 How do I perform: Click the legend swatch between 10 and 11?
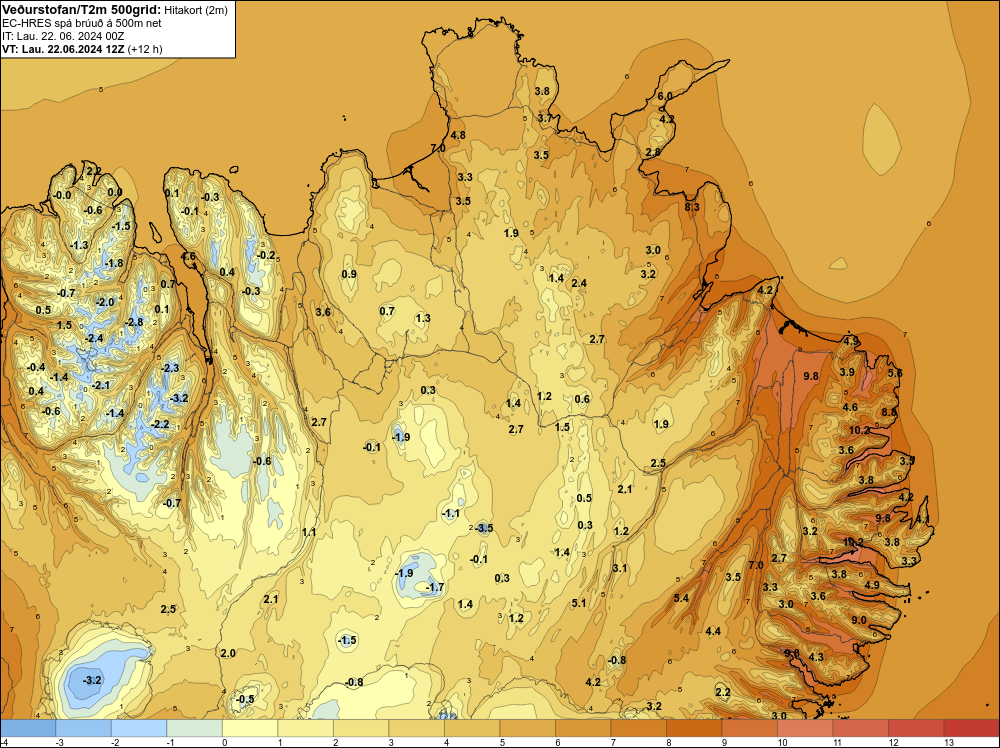805,728
